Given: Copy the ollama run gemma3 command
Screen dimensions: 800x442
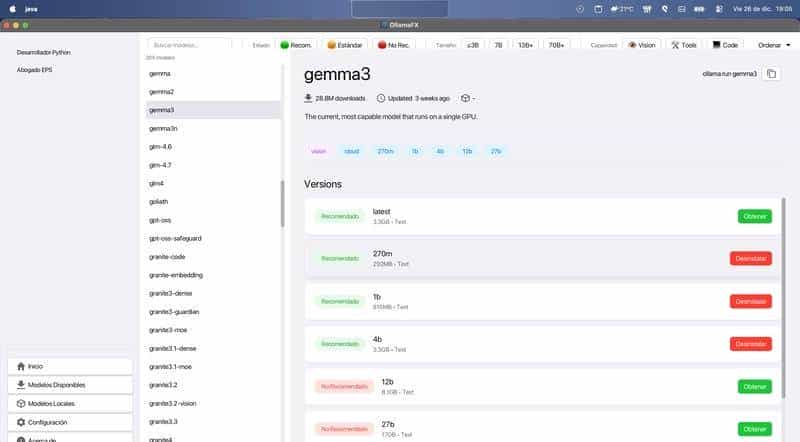Looking at the screenshot, I should (x=772, y=74).
